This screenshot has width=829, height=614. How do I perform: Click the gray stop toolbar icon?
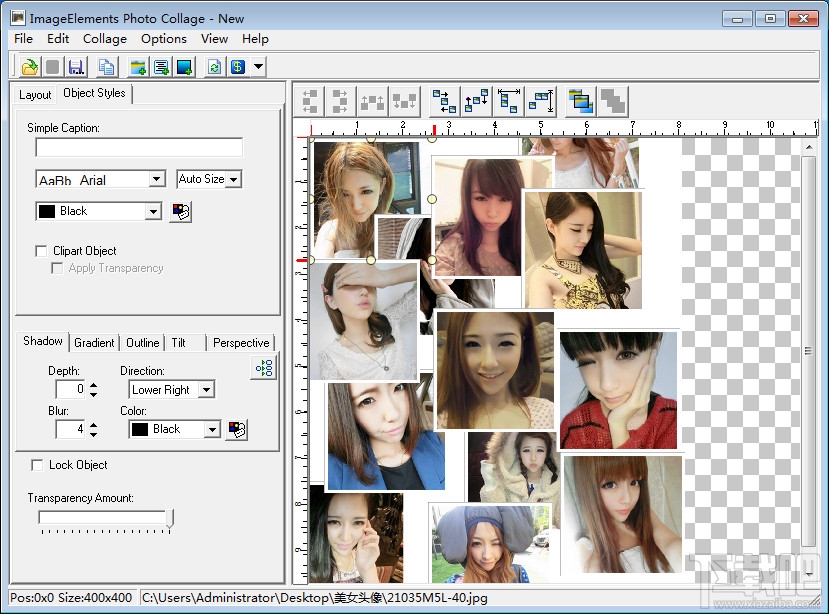52,67
